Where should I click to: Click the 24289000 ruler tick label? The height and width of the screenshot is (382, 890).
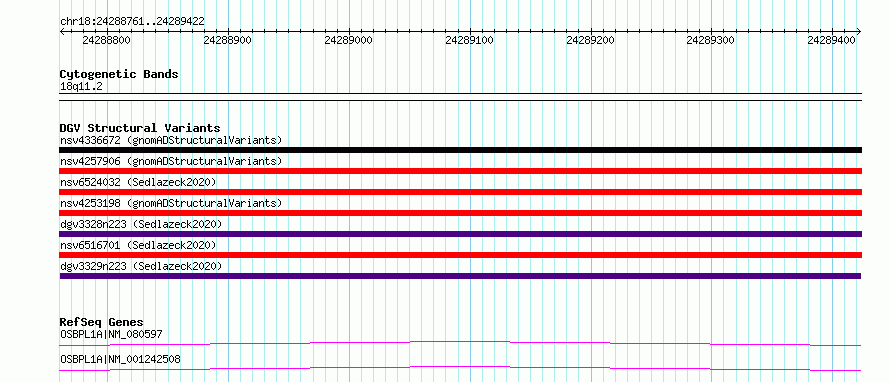349,40
